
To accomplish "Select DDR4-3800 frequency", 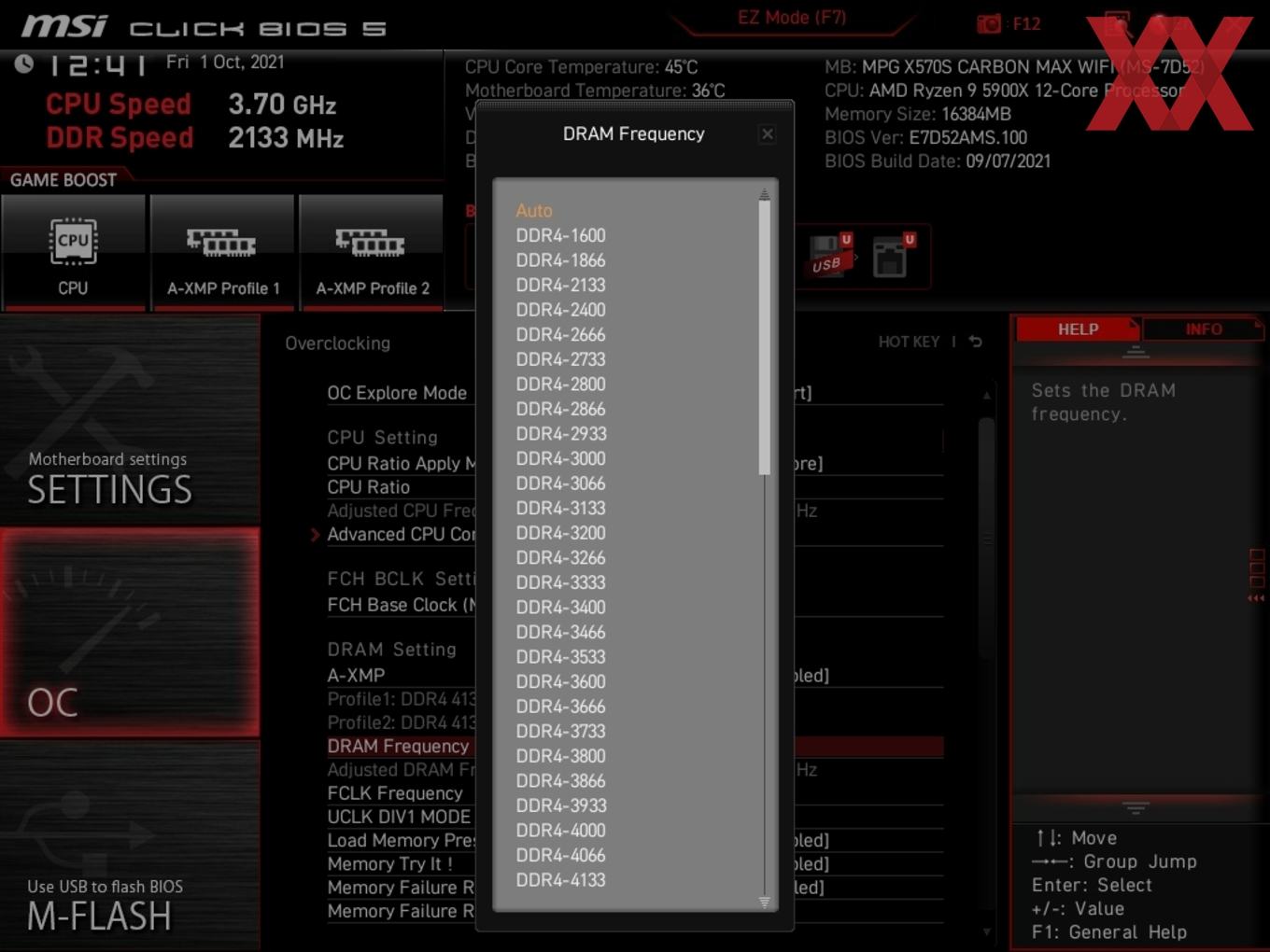I will click(x=560, y=756).
